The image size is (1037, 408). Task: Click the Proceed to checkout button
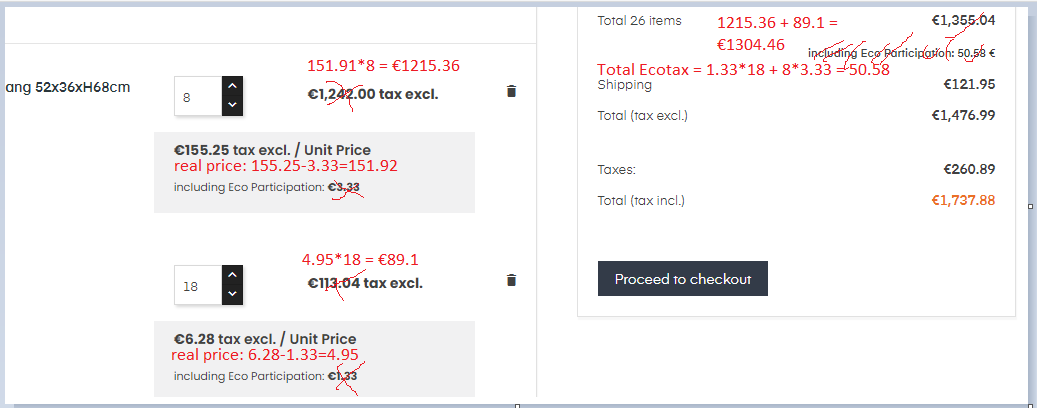(x=682, y=279)
